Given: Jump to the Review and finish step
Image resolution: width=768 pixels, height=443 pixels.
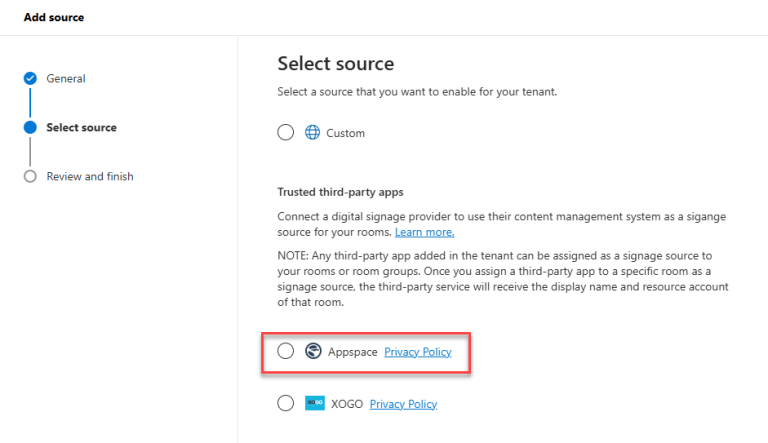Looking at the screenshot, I should 90,177.
